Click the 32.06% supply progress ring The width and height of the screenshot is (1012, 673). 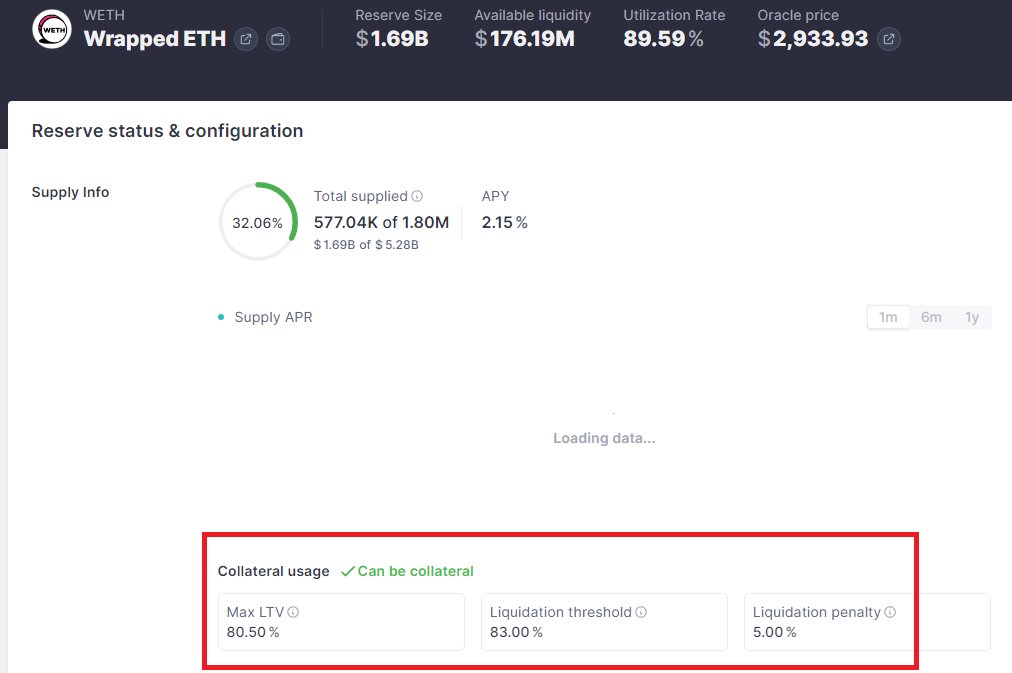tap(258, 222)
